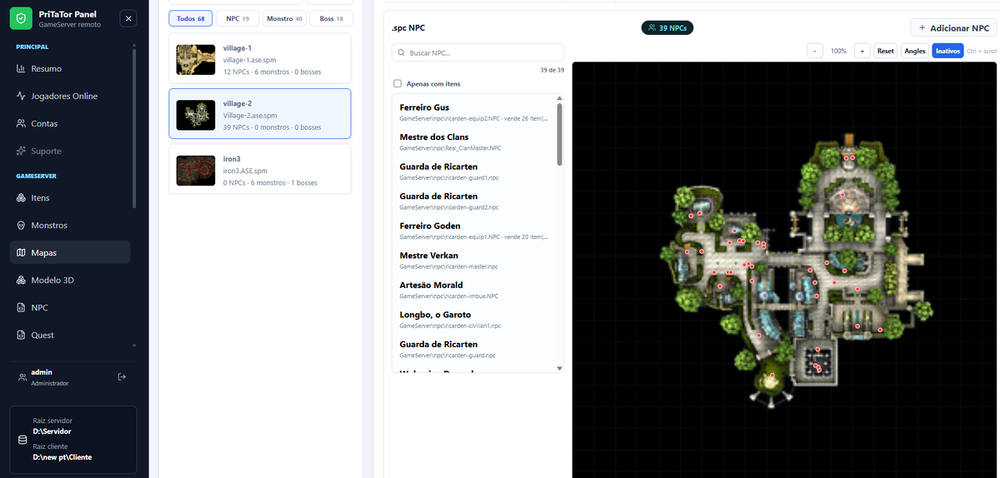Image resolution: width=1000 pixels, height=478 pixels.
Task: Click the admin user avatar icon
Action: 22,377
